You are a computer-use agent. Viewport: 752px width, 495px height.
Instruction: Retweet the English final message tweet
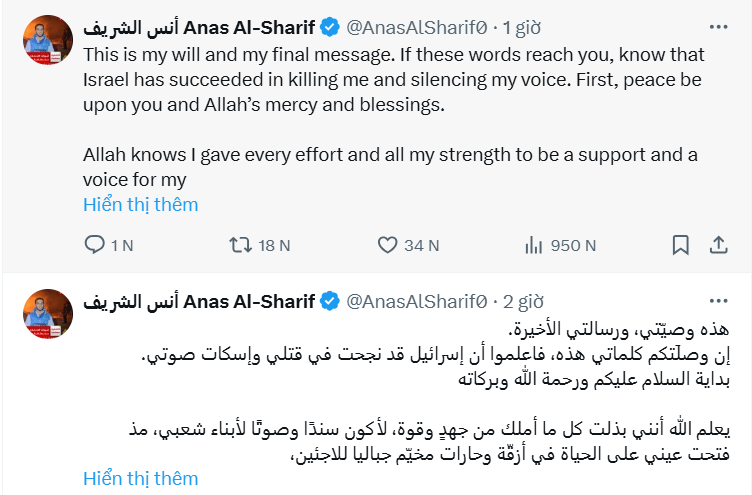click(242, 244)
